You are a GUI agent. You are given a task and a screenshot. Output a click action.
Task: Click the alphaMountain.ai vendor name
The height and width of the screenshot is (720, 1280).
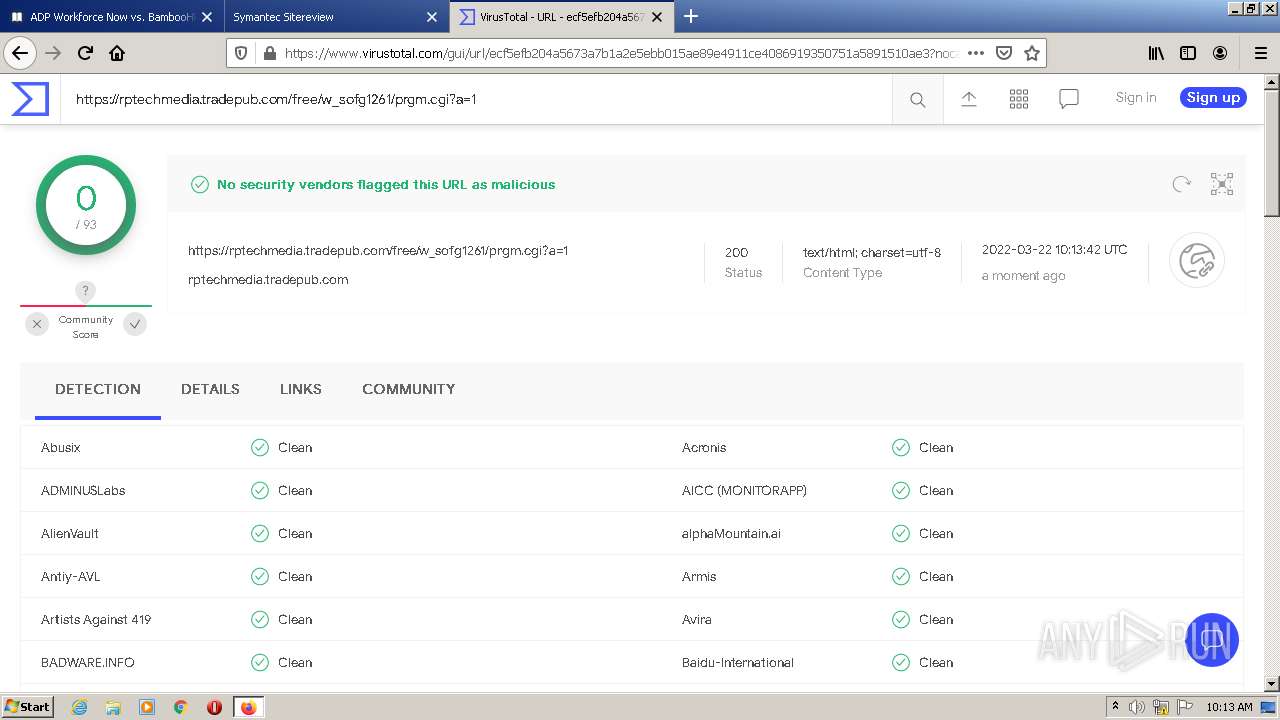click(731, 533)
